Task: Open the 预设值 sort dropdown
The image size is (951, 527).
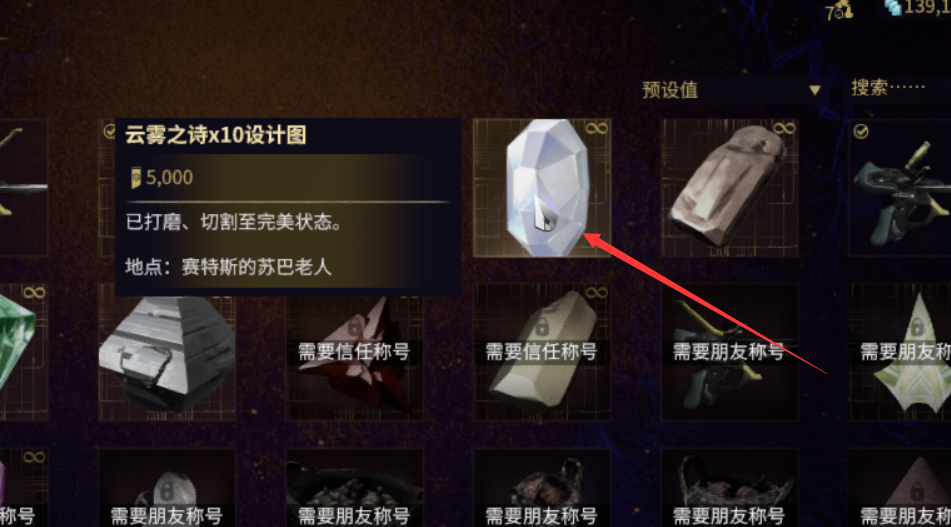Action: coord(732,90)
